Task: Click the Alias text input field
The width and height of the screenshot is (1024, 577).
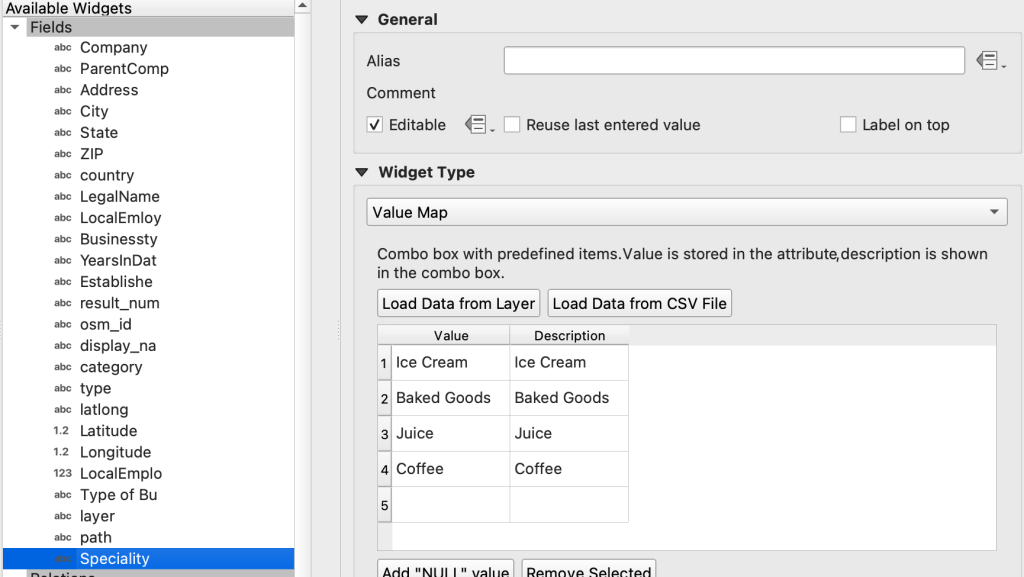Action: click(x=733, y=61)
